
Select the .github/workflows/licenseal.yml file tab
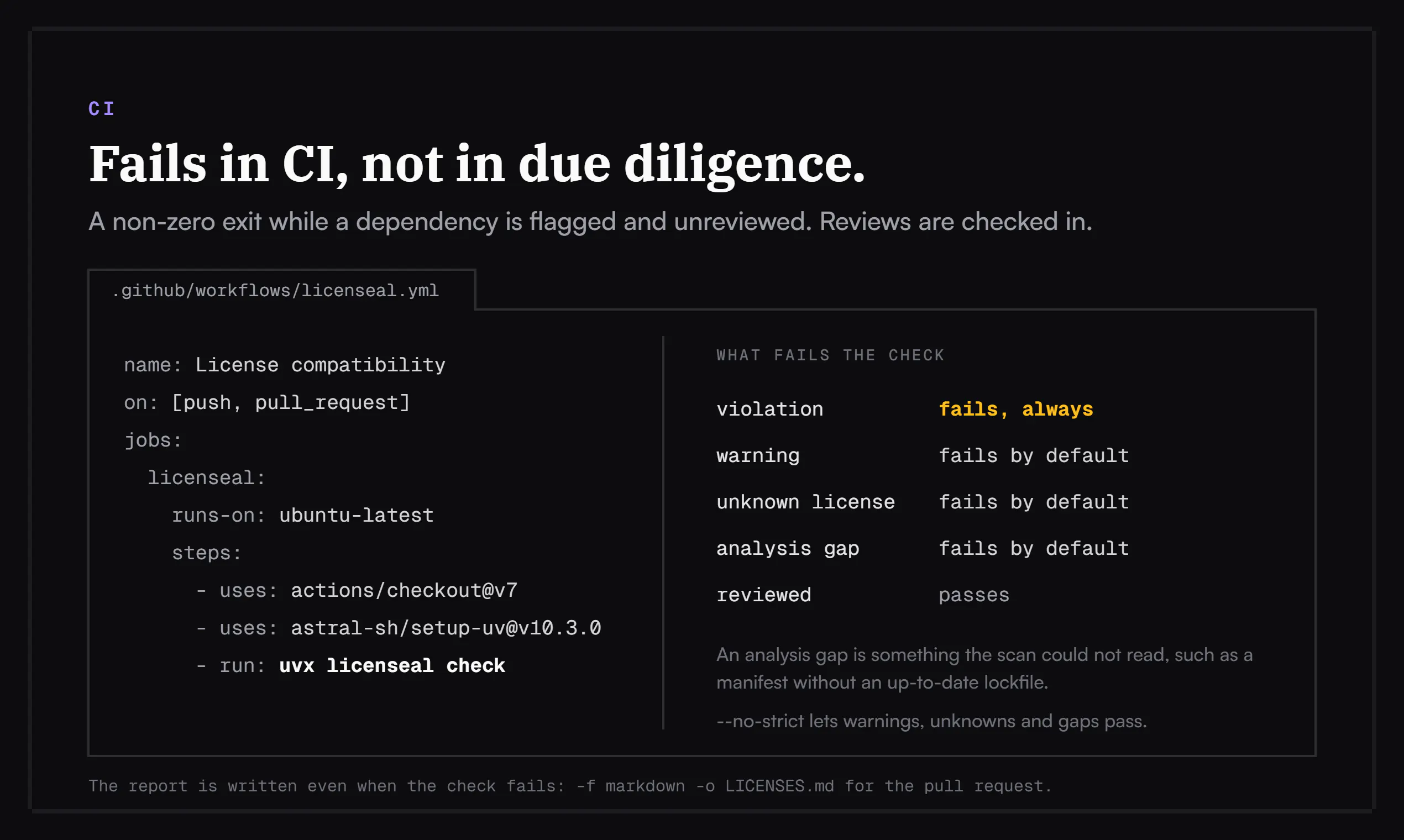click(x=281, y=290)
